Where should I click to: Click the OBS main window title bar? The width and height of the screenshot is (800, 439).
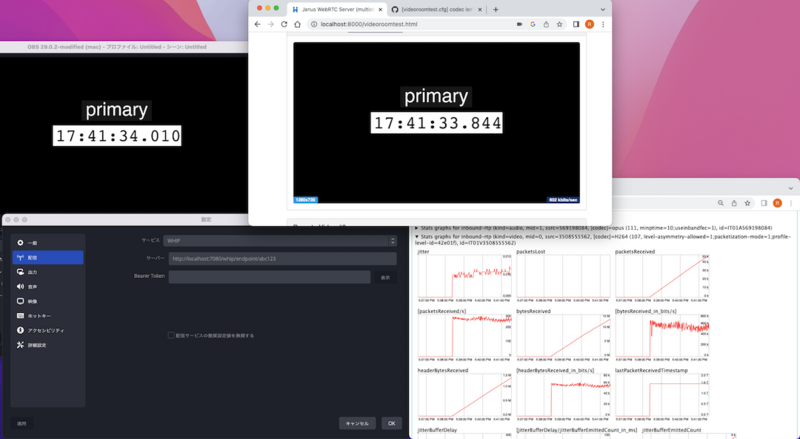click(x=124, y=47)
